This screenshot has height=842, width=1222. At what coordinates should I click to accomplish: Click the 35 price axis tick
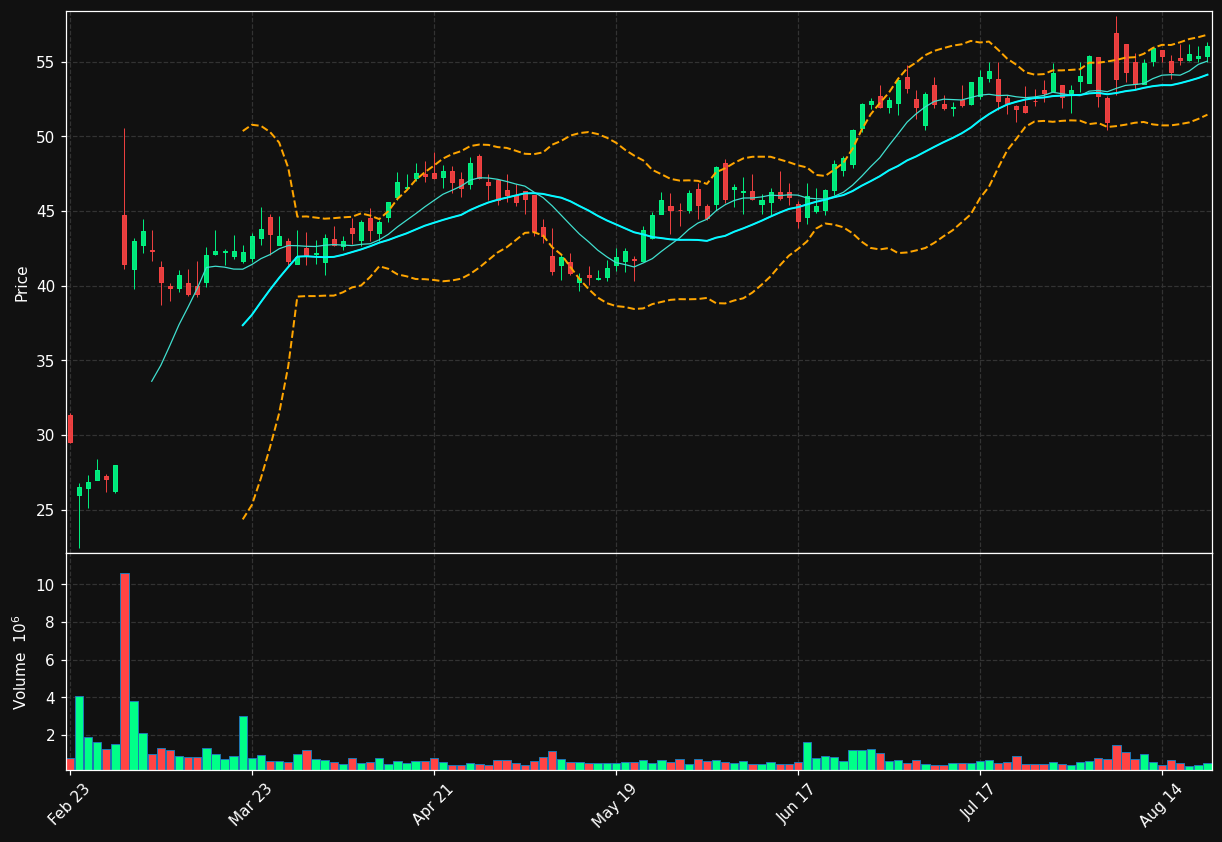(46, 361)
